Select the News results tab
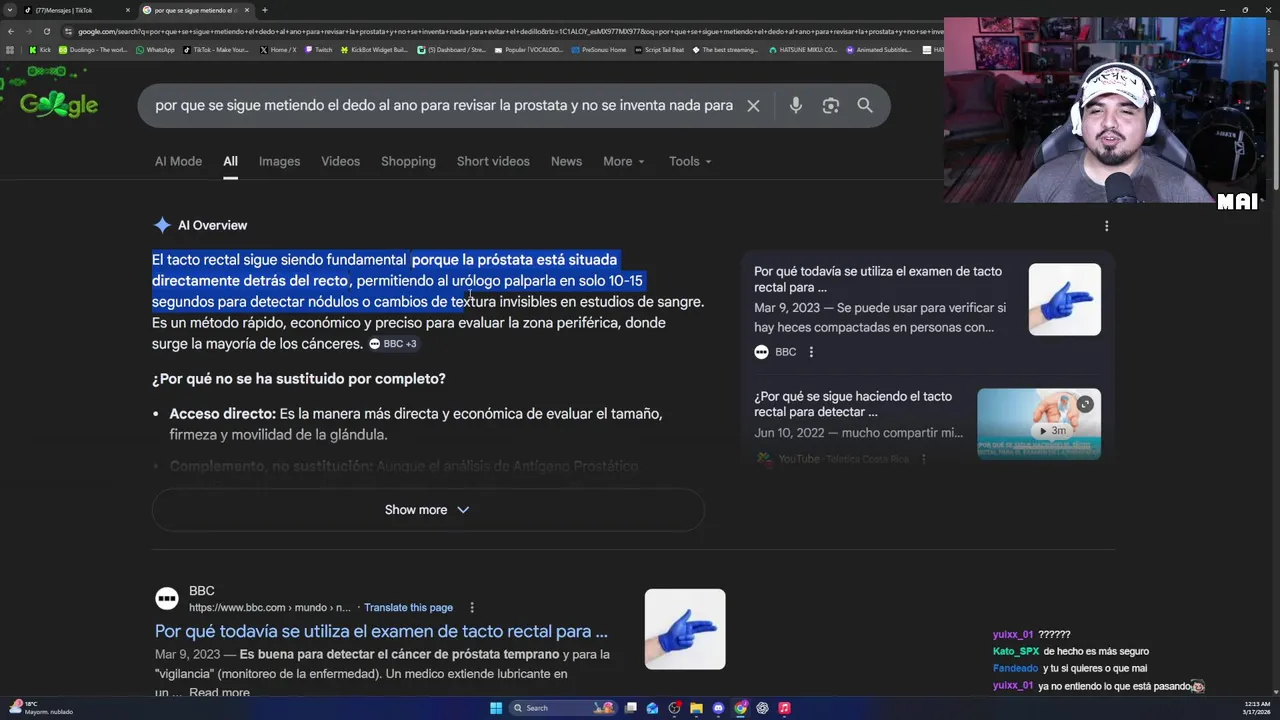The image size is (1280, 720). tap(566, 161)
